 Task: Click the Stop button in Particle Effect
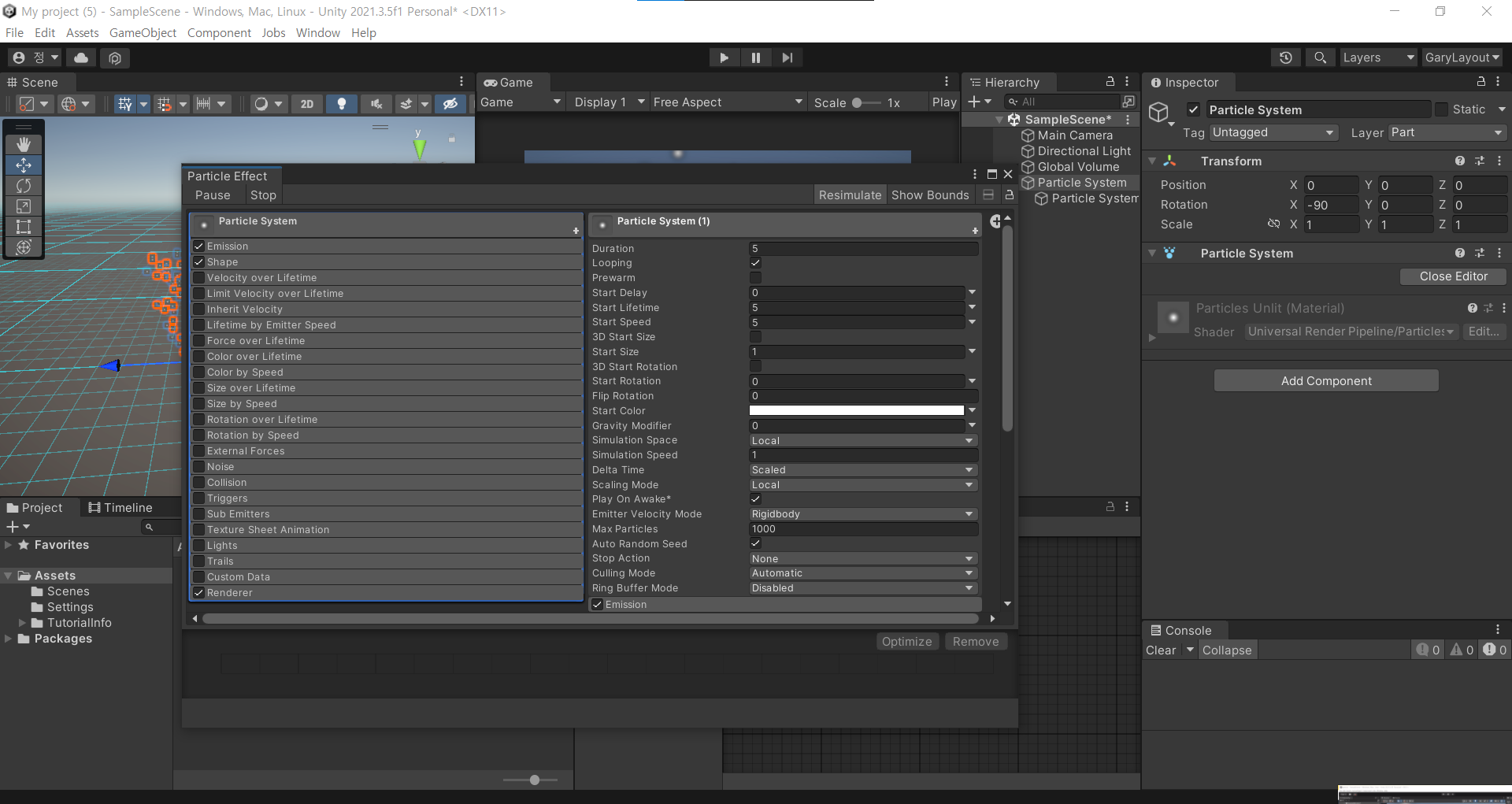pos(263,195)
